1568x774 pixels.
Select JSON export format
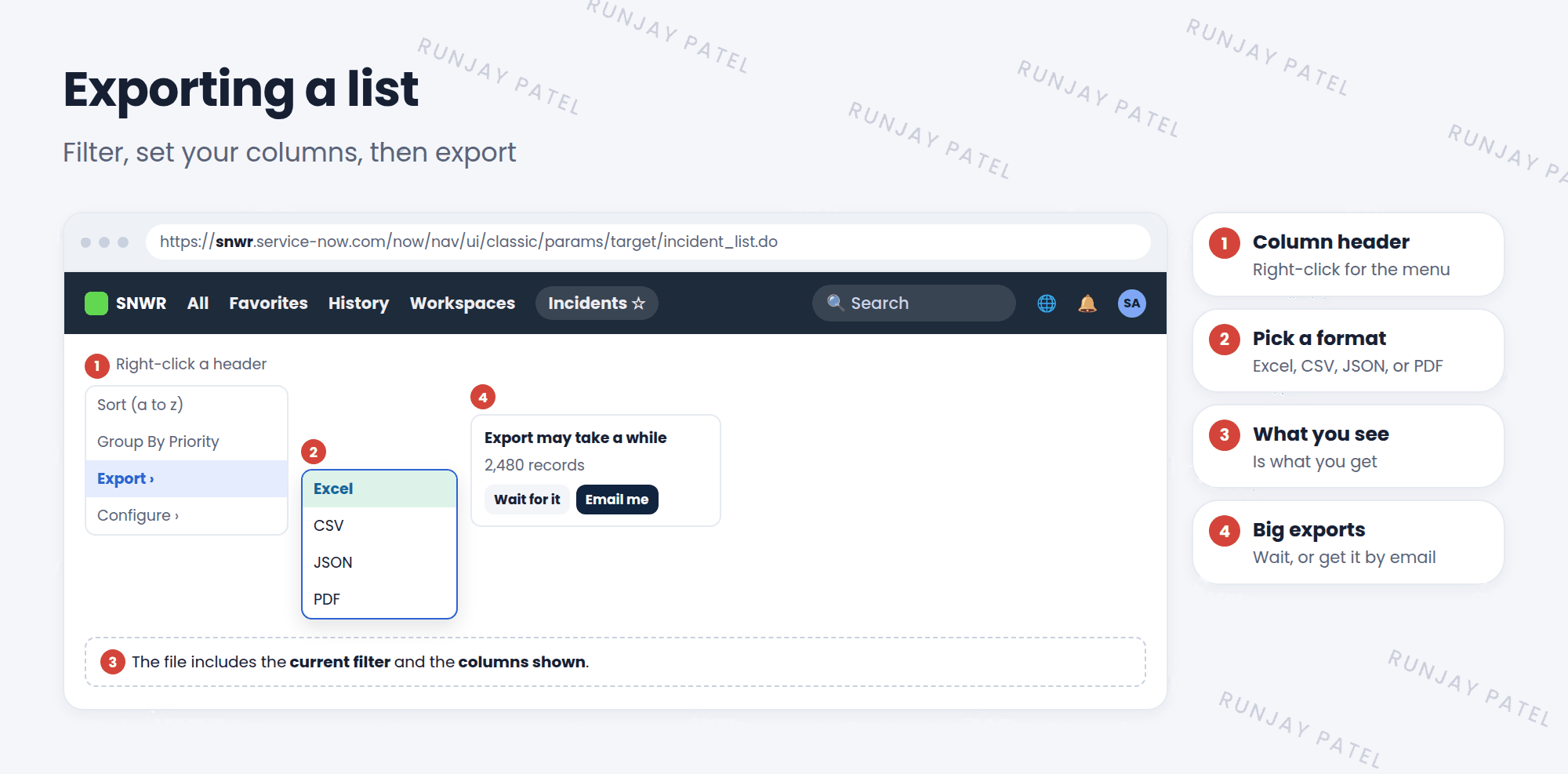pos(379,562)
